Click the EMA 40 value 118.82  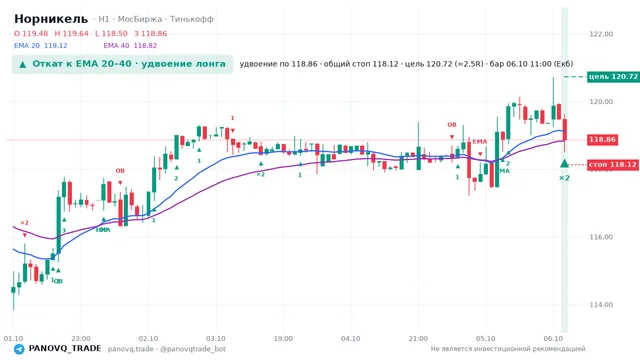pyautogui.click(x=145, y=46)
